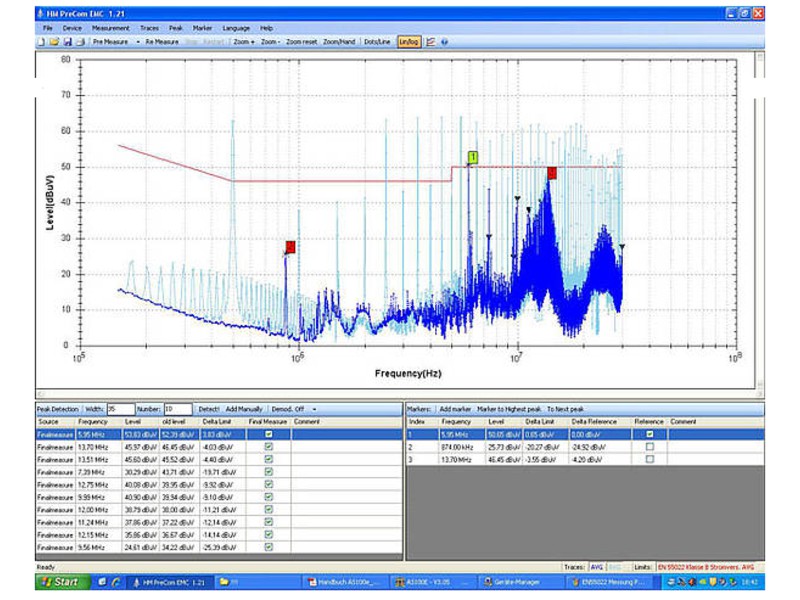Image resolution: width=800 pixels, height=600 pixels.
Task: Open a file with the folder icon
Action: pyautogui.click(x=54, y=42)
